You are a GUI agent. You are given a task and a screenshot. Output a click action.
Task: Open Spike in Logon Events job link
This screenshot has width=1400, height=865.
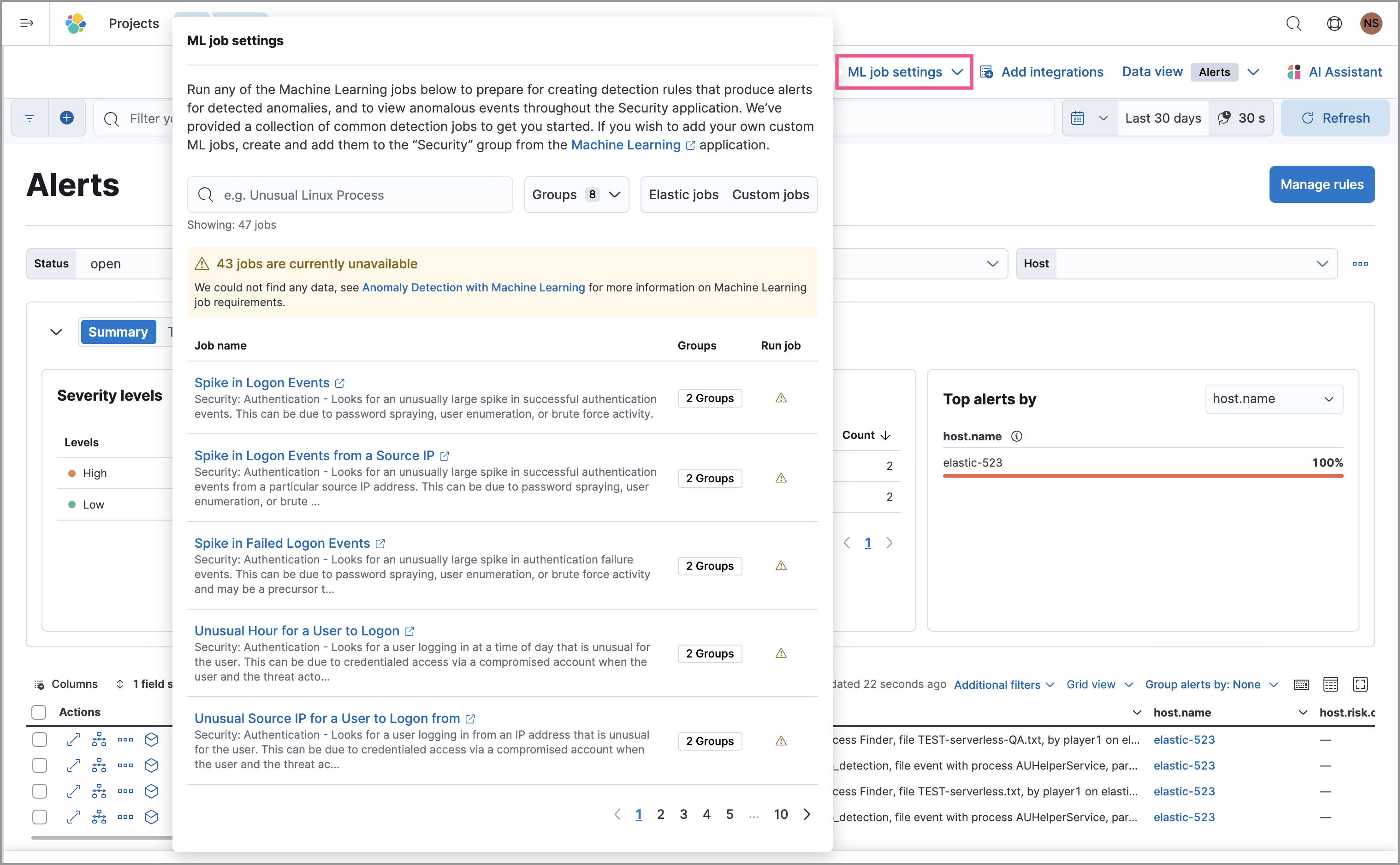(262, 383)
